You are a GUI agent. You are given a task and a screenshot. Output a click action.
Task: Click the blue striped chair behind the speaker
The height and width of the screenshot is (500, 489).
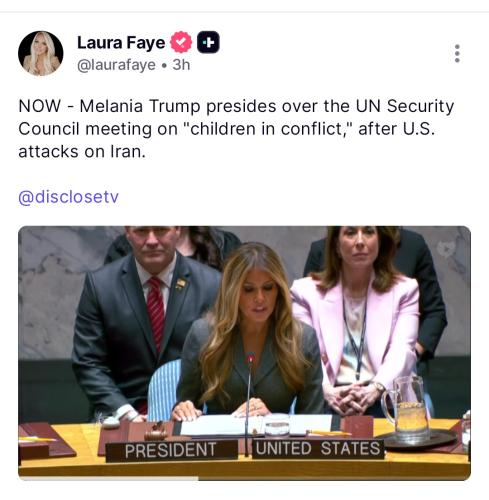click(x=164, y=390)
